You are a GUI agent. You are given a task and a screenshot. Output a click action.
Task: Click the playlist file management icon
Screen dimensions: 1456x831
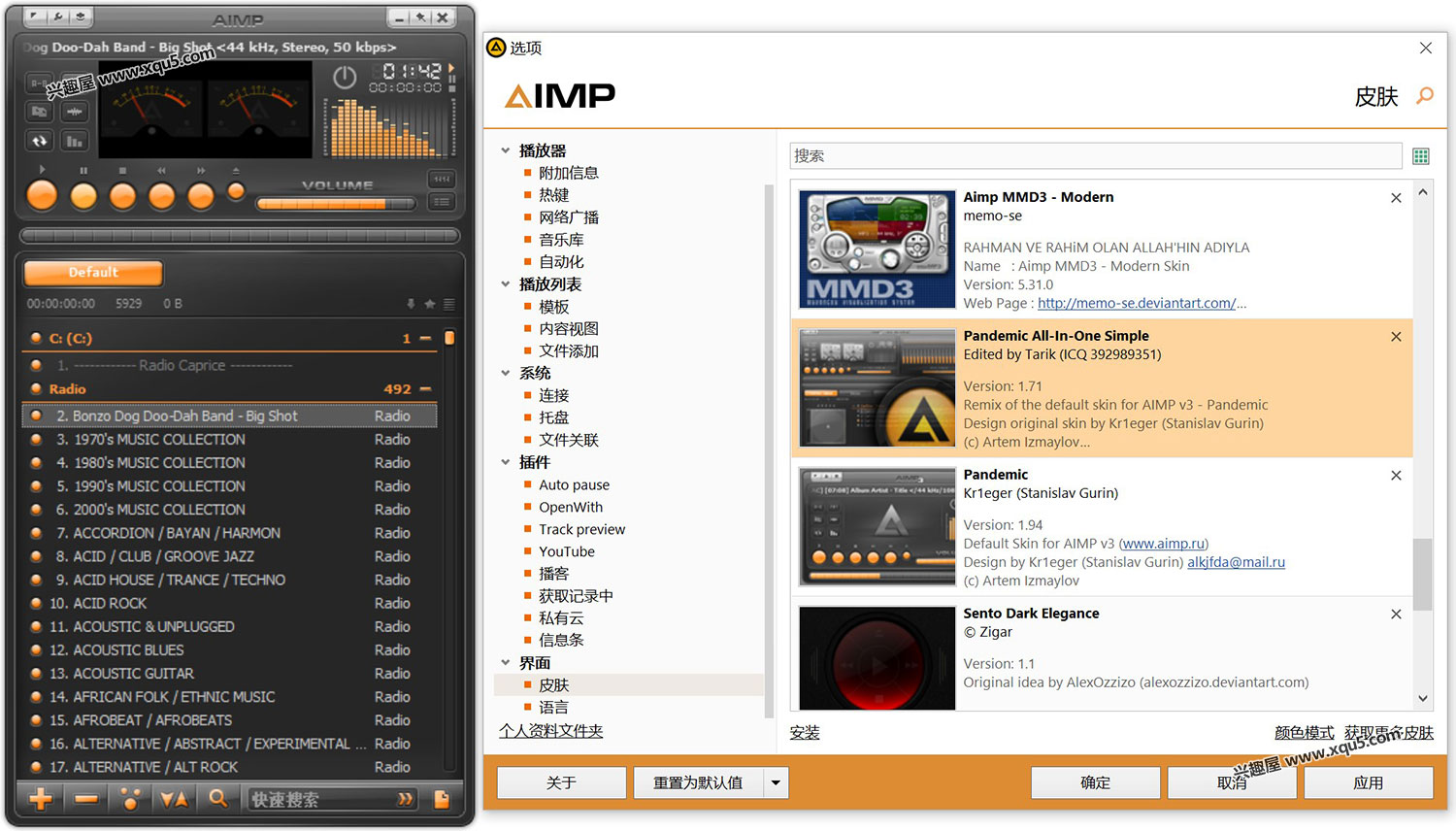(442, 799)
